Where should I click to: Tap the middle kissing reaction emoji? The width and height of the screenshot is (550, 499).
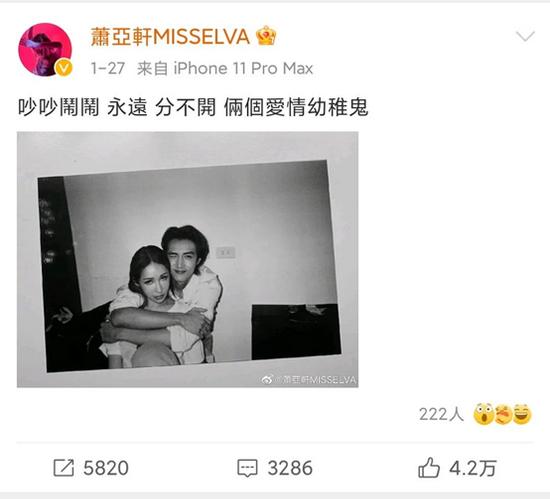503,414
